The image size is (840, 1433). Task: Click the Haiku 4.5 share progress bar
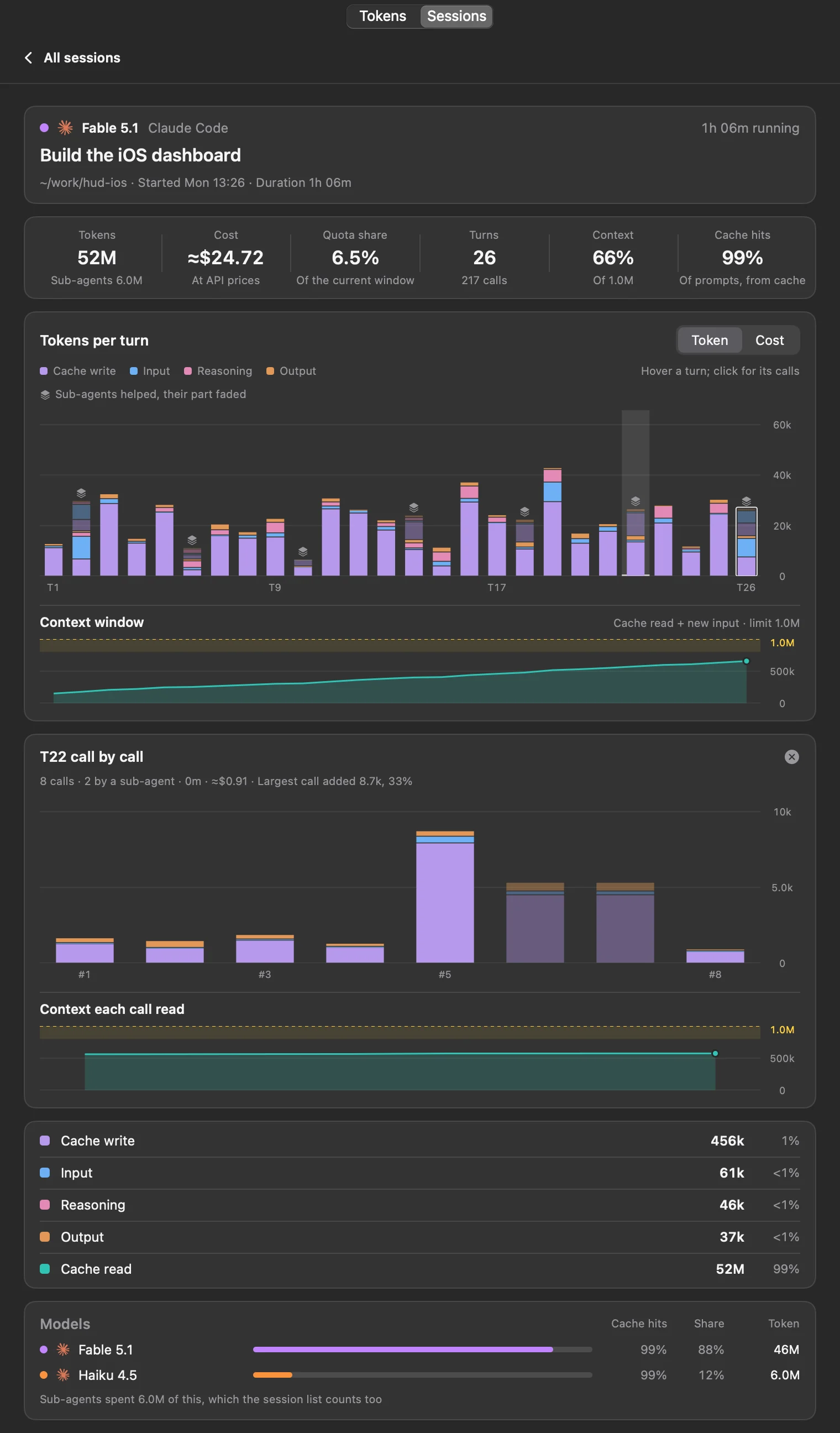point(422,1375)
